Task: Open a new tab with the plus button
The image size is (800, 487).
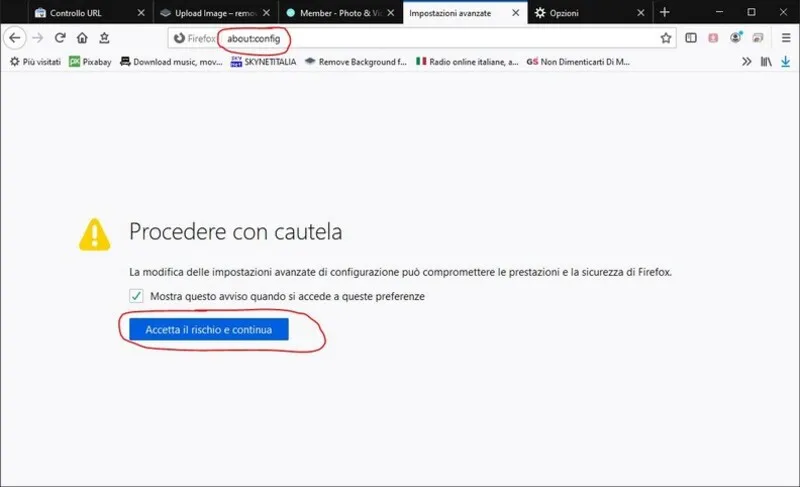Action: [664, 12]
